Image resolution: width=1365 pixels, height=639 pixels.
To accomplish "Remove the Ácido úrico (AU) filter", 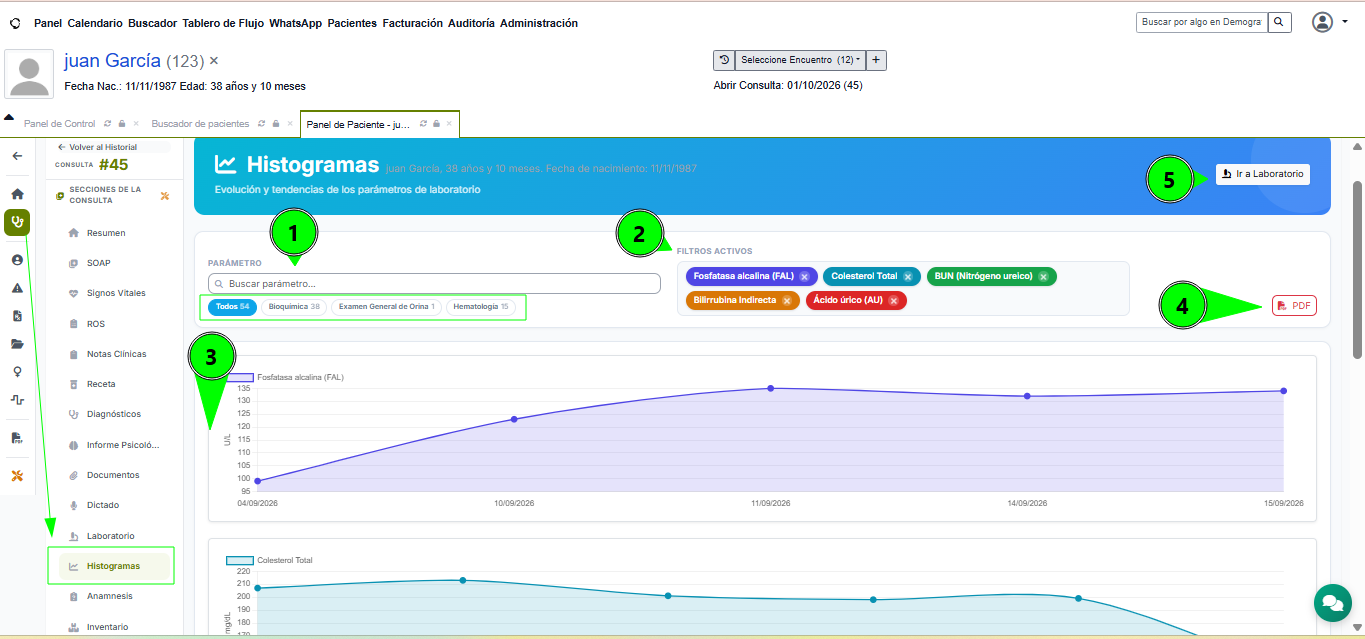I will pos(893,300).
